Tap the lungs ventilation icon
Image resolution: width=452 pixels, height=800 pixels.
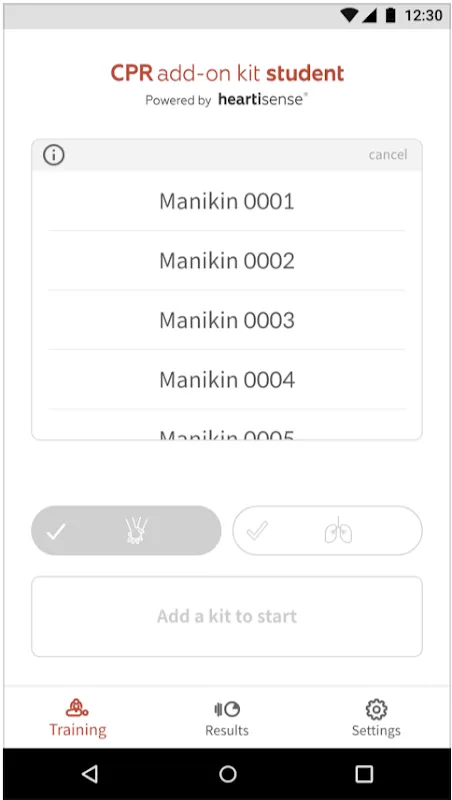(338, 531)
